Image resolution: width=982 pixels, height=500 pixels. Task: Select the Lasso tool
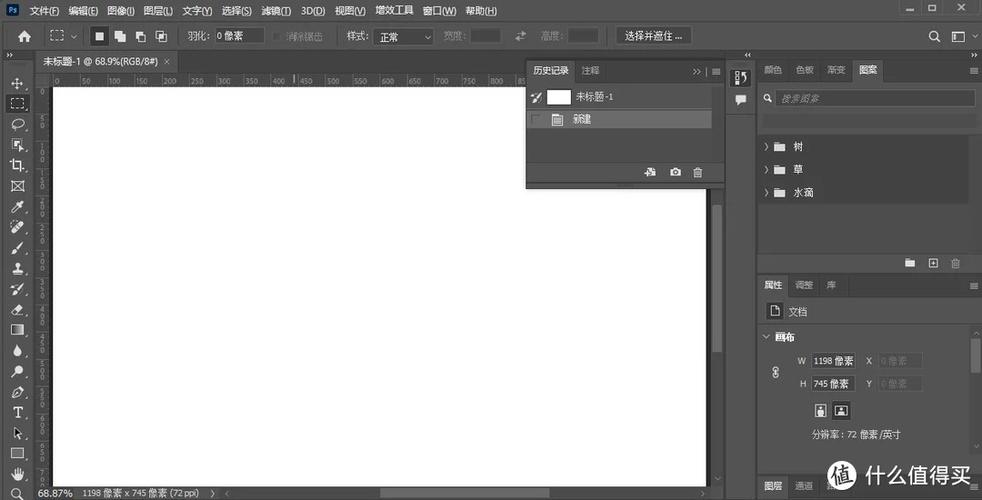click(x=18, y=124)
